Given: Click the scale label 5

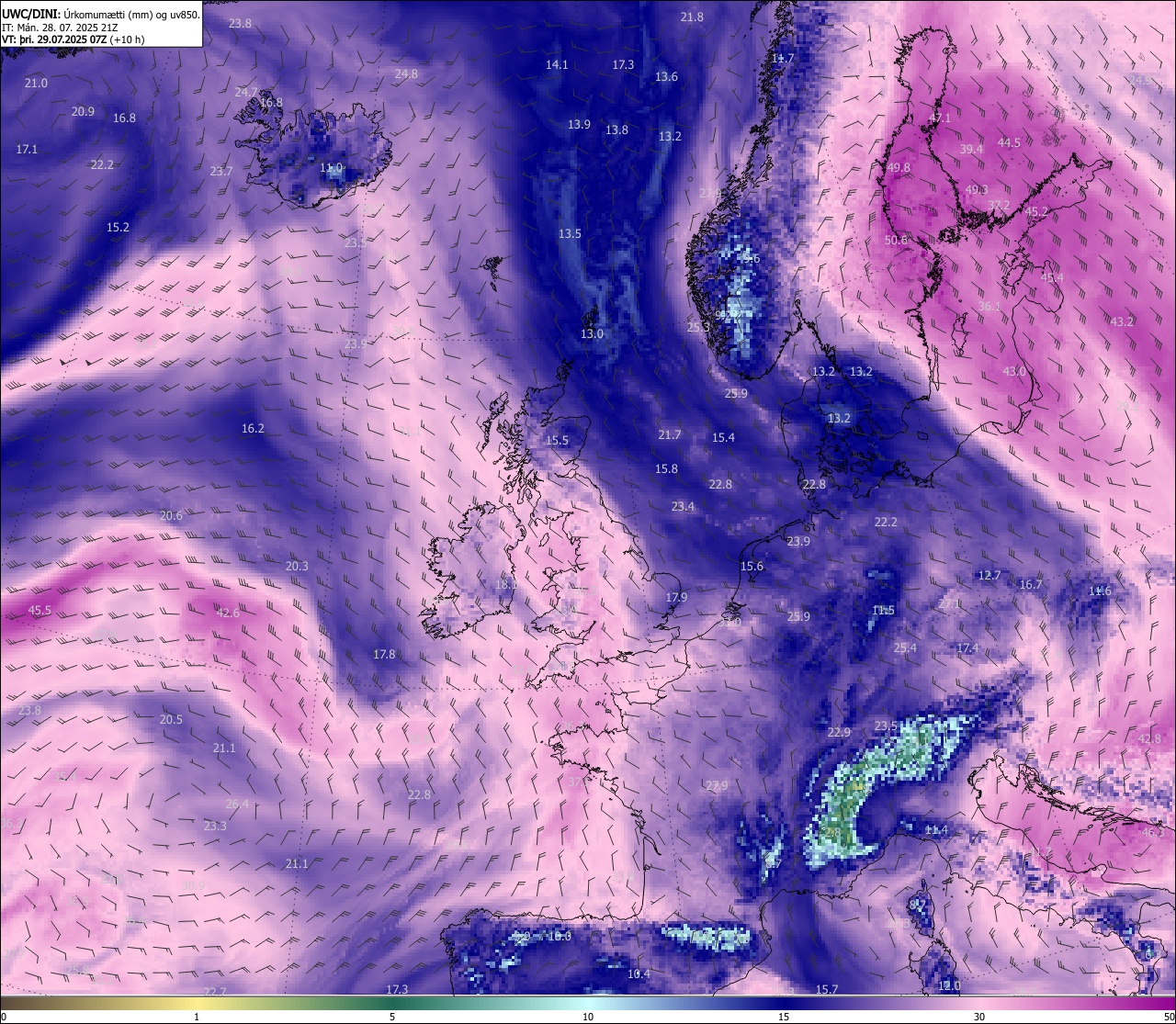Looking at the screenshot, I should [392, 1017].
